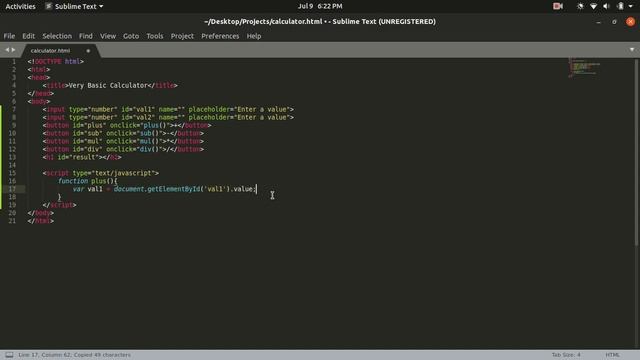Click onclick="div()" on line 12
The width and height of the screenshot is (640, 360).
click(x=134, y=149)
